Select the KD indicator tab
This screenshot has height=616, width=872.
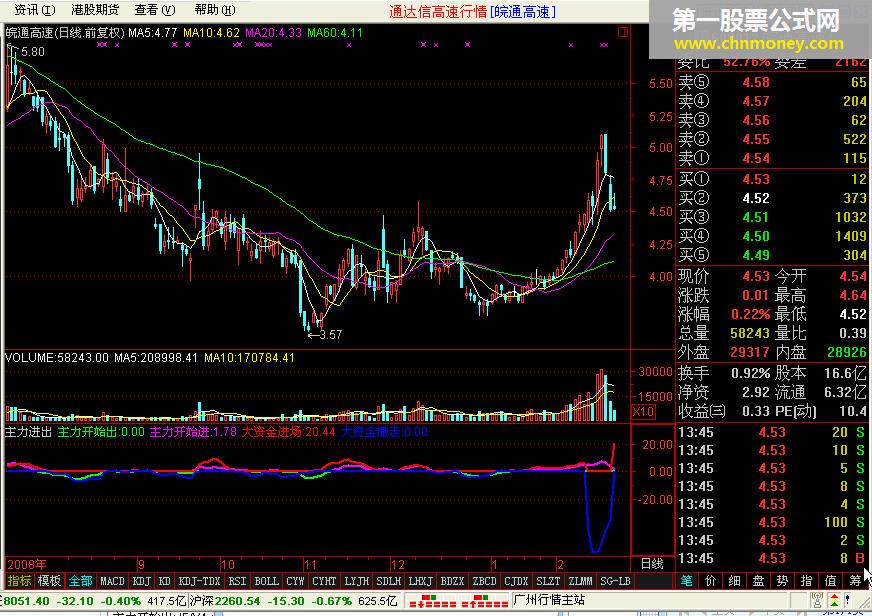tap(165, 581)
